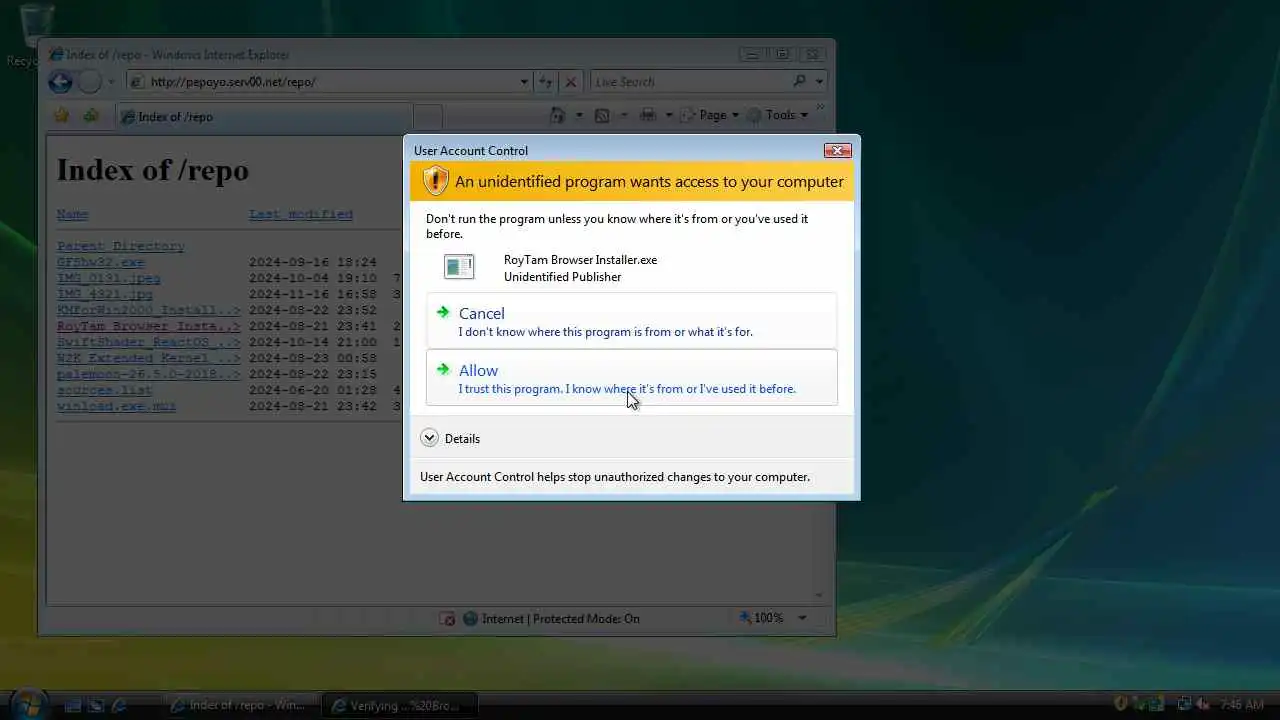This screenshot has height=720, width=1280.
Task: Click the Feeds icon in IE toolbar
Action: [x=602, y=115]
